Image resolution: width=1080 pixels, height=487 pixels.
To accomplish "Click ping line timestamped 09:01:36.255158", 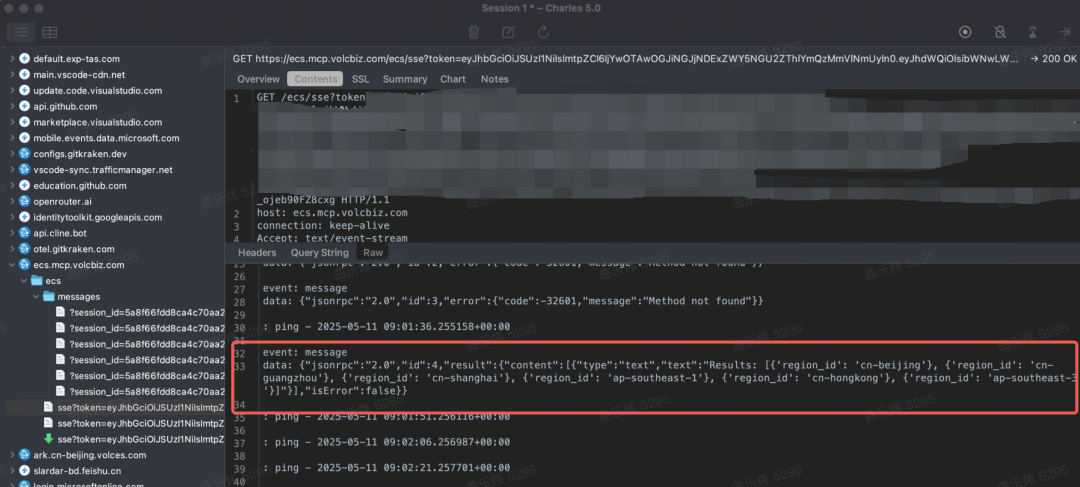I will [x=386, y=327].
